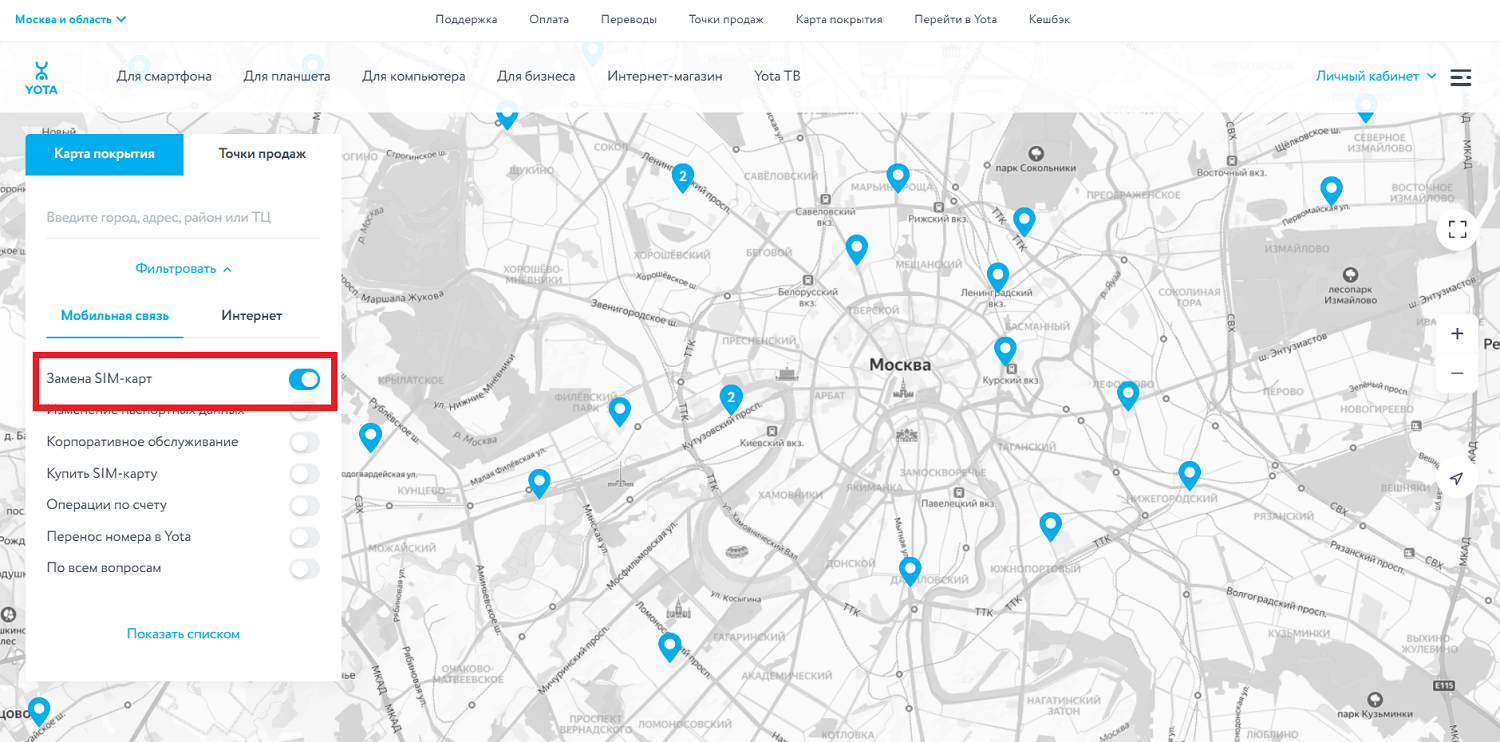This screenshot has height=742, width=1500.
Task: Open cluster pin 2 near Кутузовский просп.
Action: (x=731, y=399)
